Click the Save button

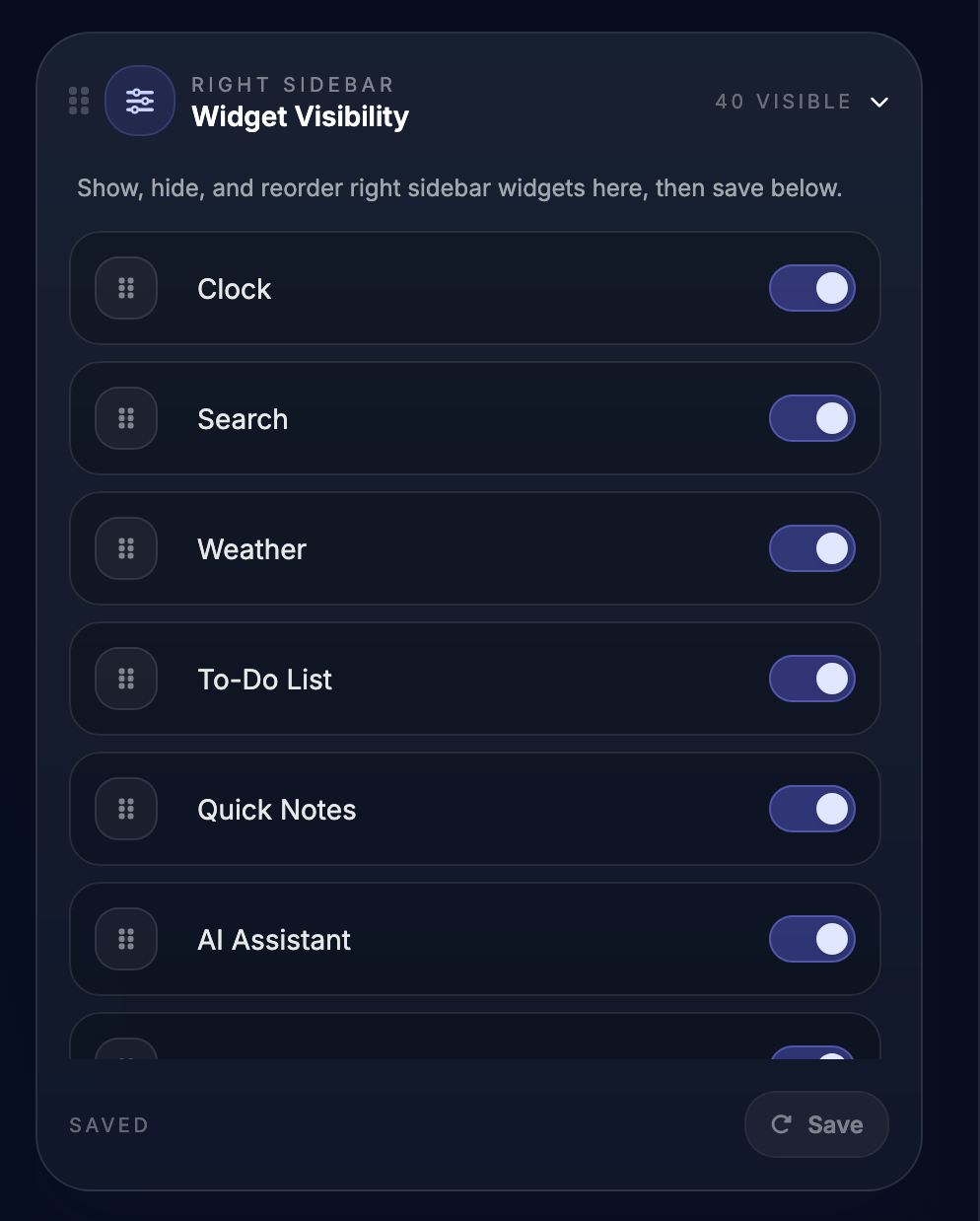pyautogui.click(x=816, y=1124)
